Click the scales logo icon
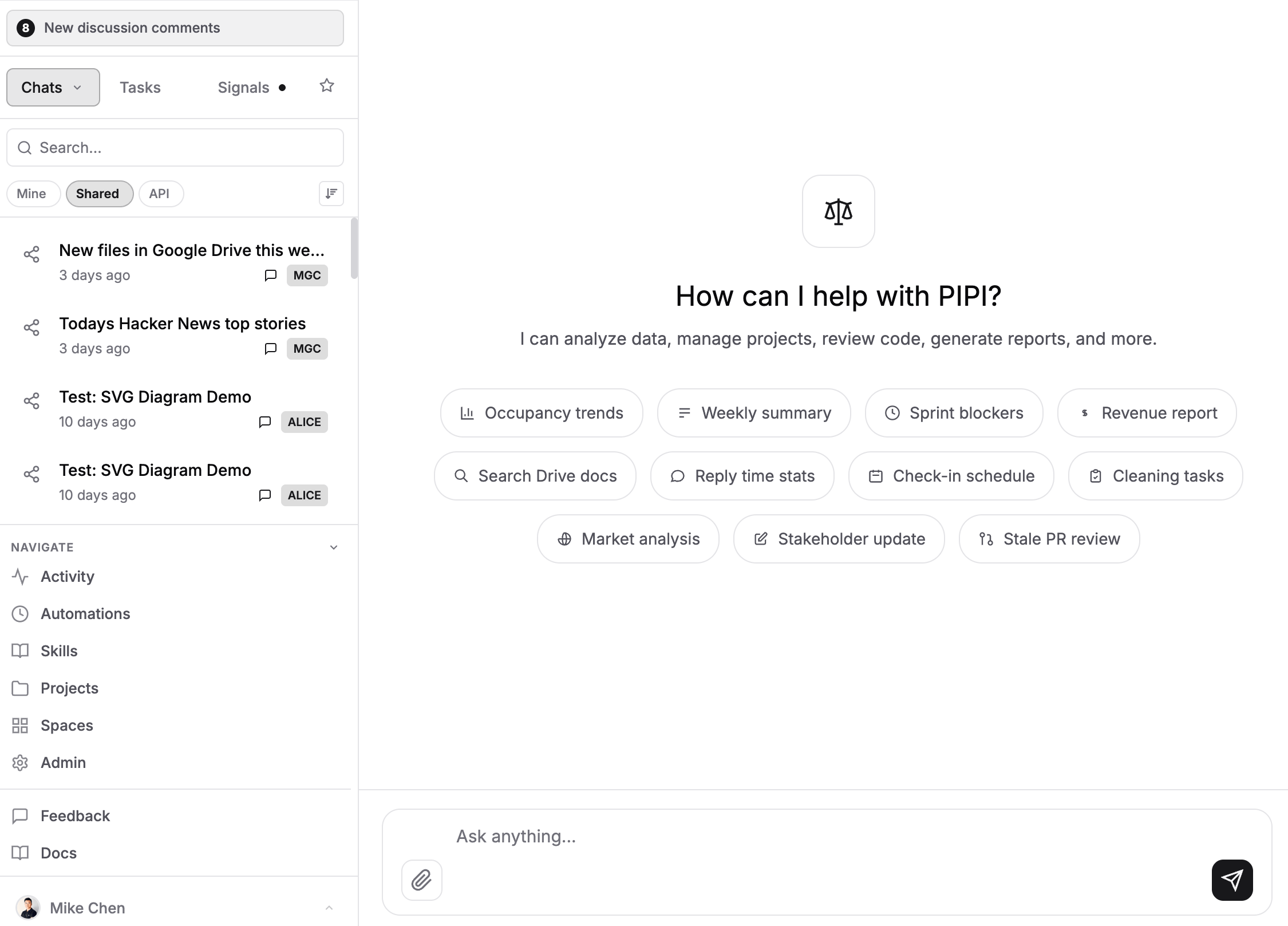Screen dimensions: 1288x926 [x=838, y=211]
